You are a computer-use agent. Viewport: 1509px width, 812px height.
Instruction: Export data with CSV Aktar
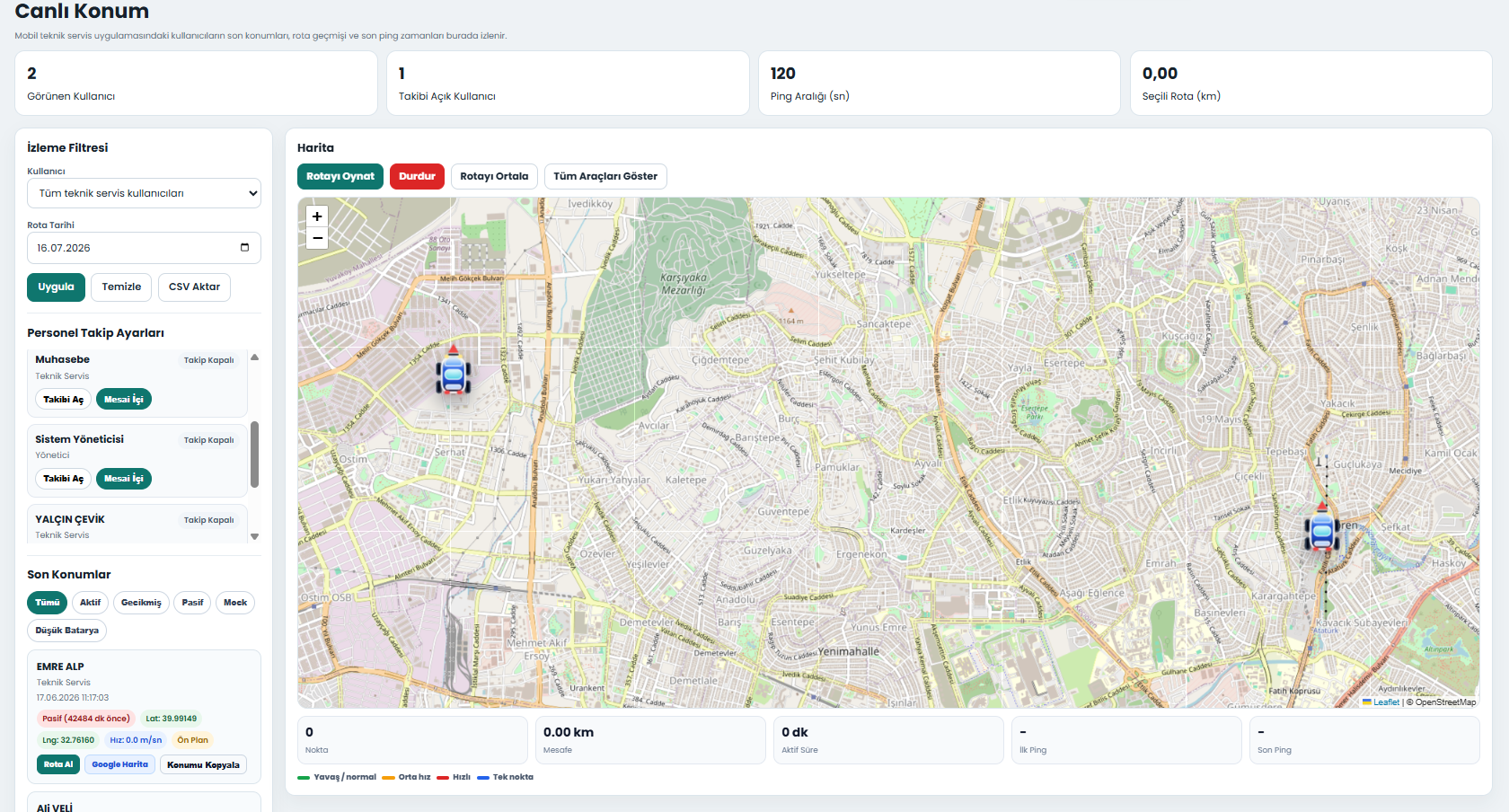click(194, 287)
